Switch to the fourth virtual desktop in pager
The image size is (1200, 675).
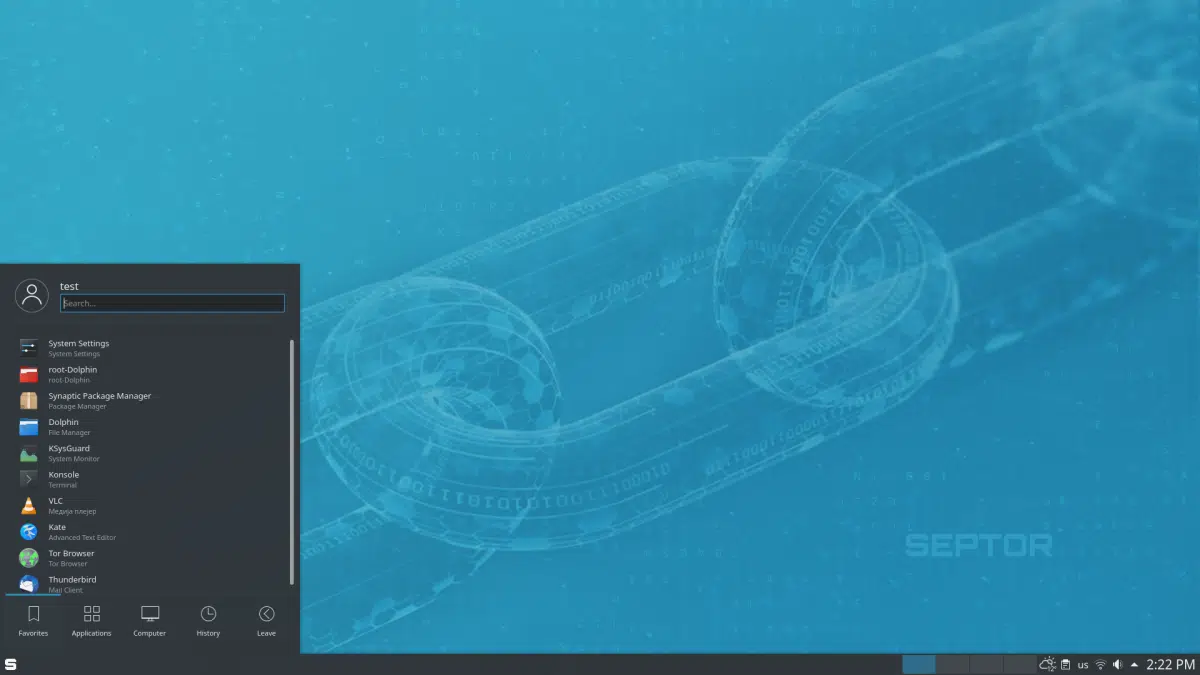(1020, 664)
